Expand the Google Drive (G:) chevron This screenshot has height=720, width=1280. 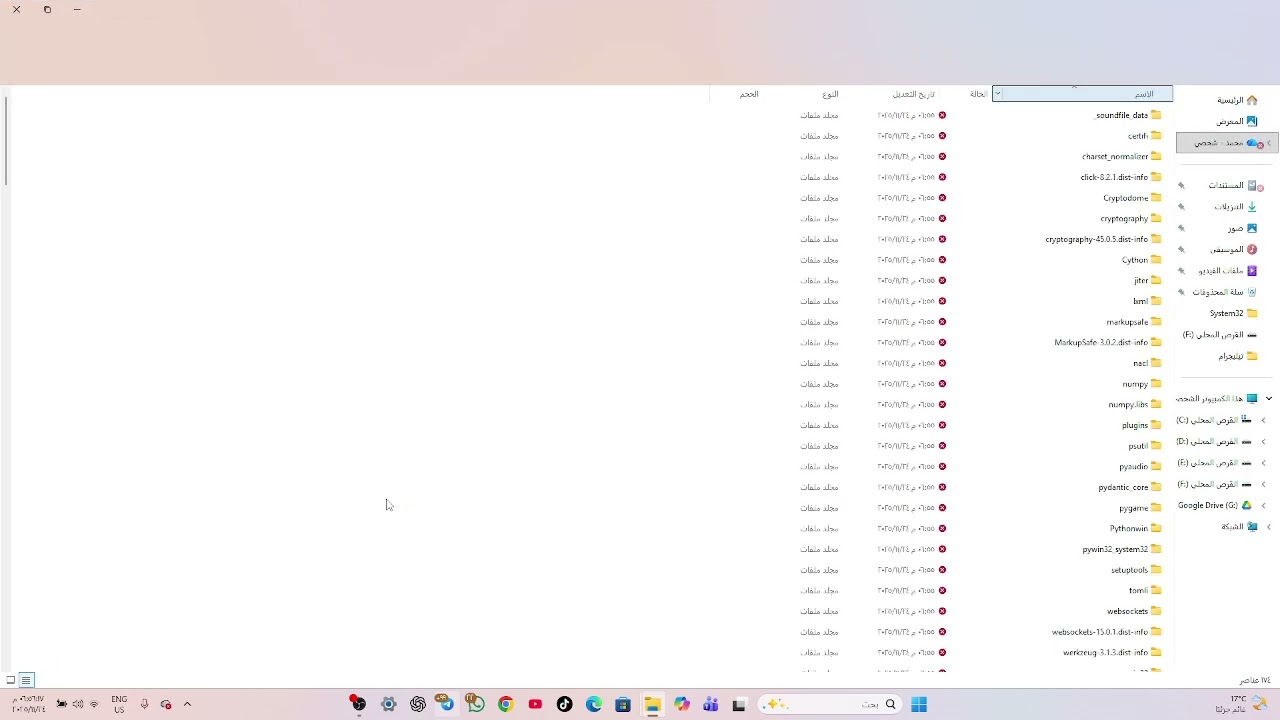click(x=1263, y=505)
